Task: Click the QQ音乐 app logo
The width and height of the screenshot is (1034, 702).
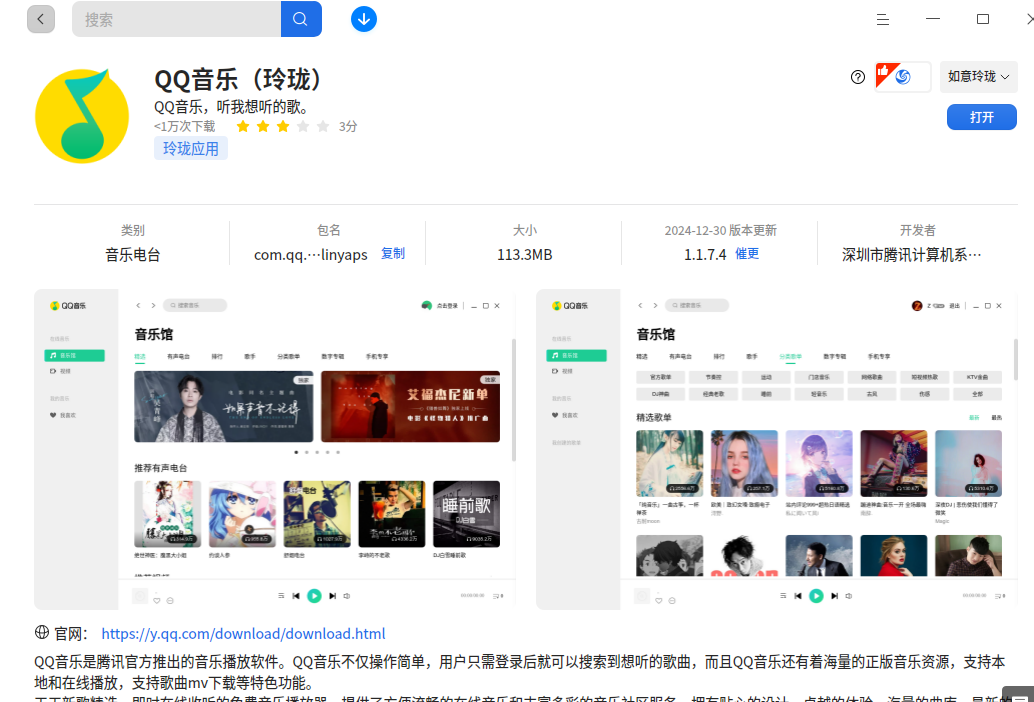Action: 82,116
